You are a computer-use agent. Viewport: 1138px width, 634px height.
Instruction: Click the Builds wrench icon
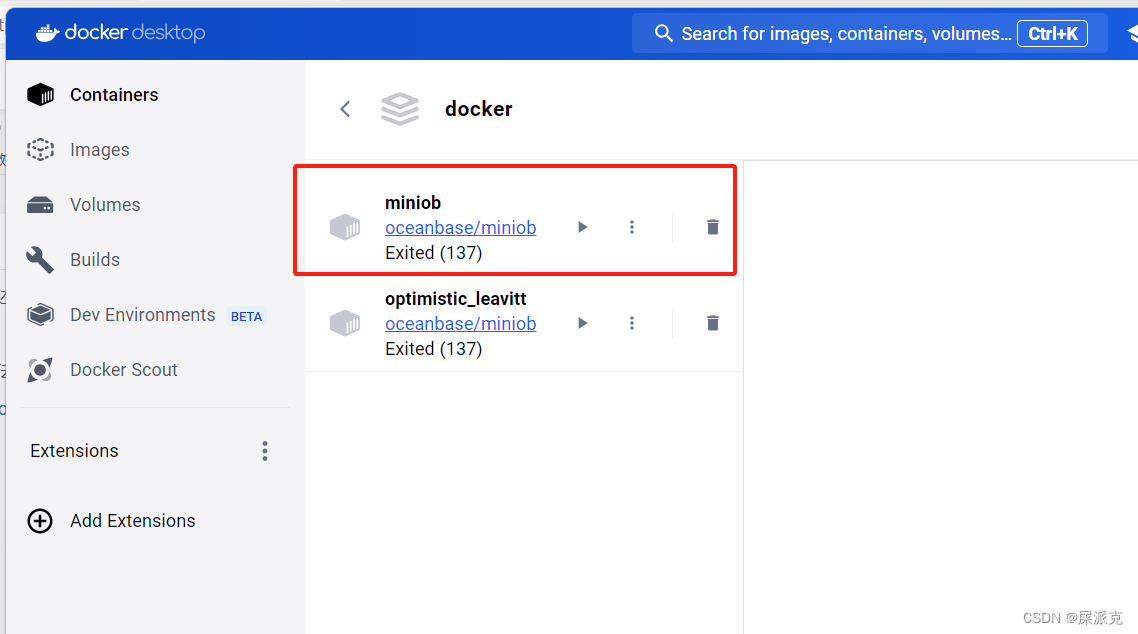tap(40, 260)
